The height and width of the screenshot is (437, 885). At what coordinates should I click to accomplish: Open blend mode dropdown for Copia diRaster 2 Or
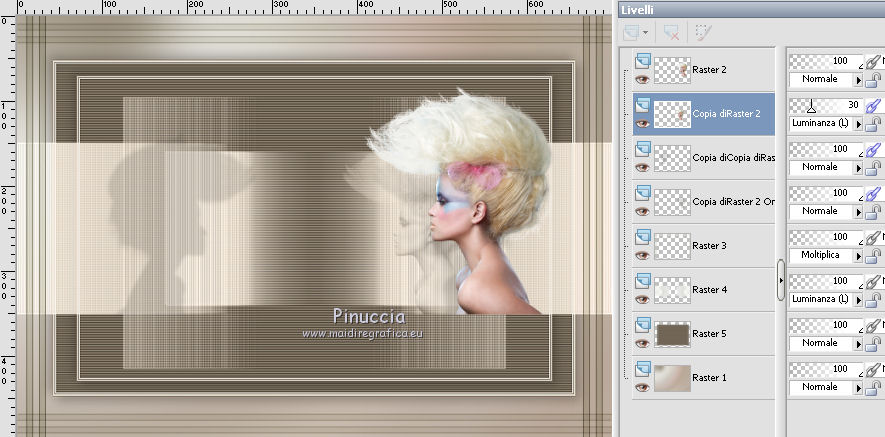(x=826, y=212)
